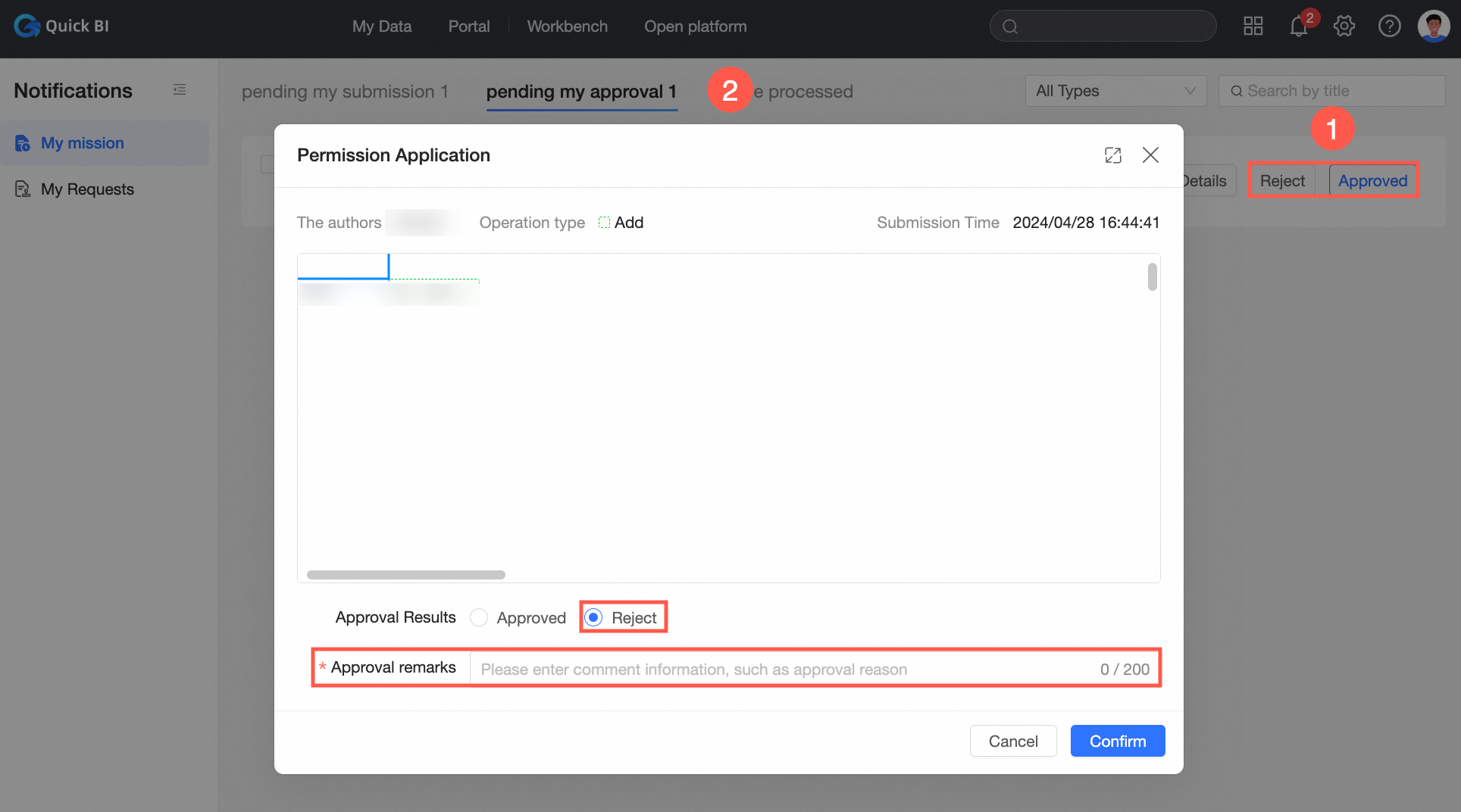
Task: Open the All Types dropdown
Action: 1115,91
